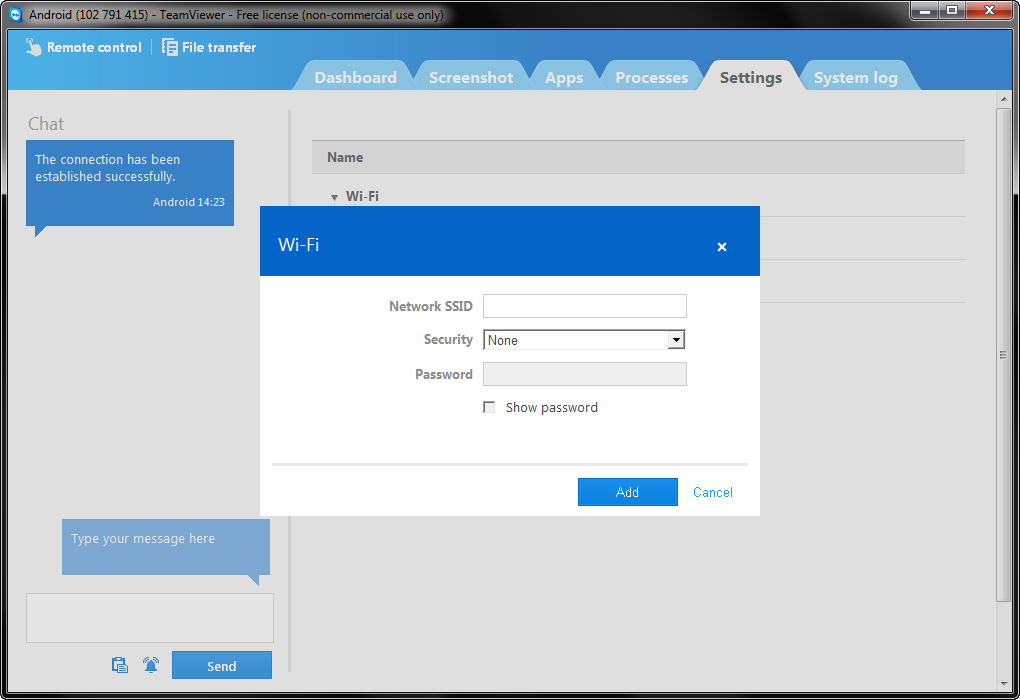Screen dimensions: 1020x700
Task: Click inside the Network SSID field
Action: point(584,306)
